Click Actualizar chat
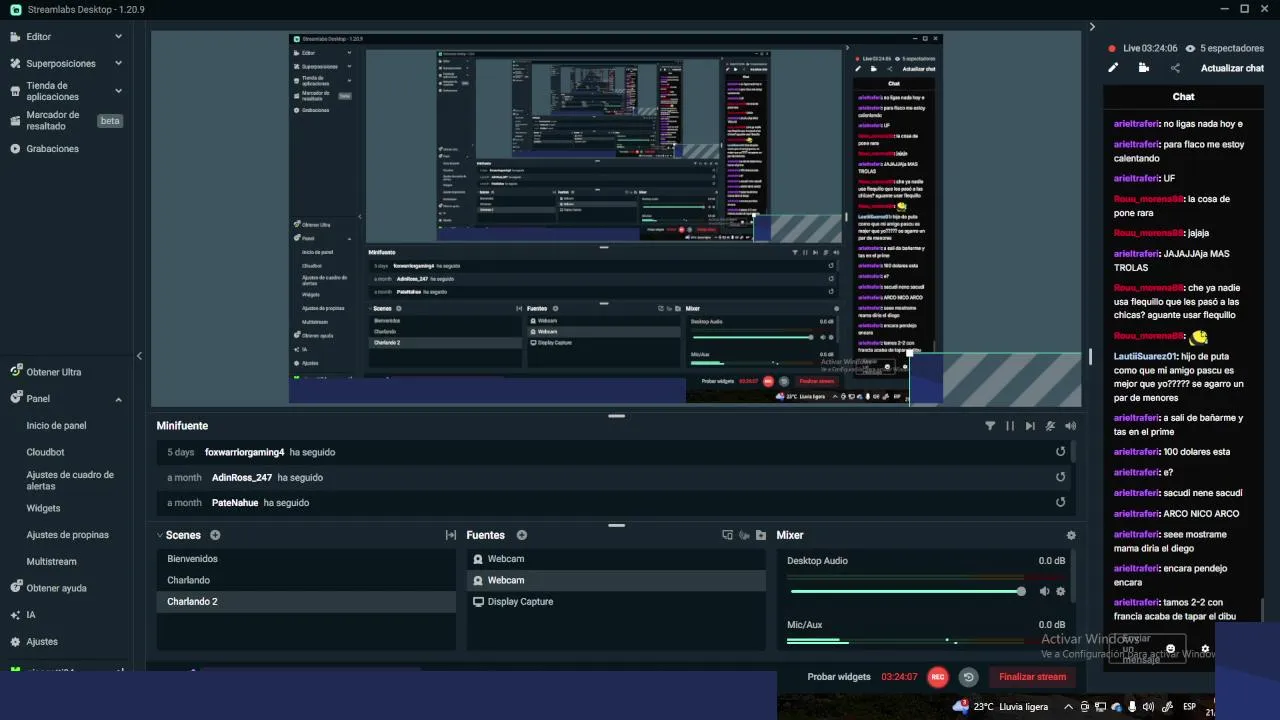1280x720 pixels. pyautogui.click(x=1232, y=68)
